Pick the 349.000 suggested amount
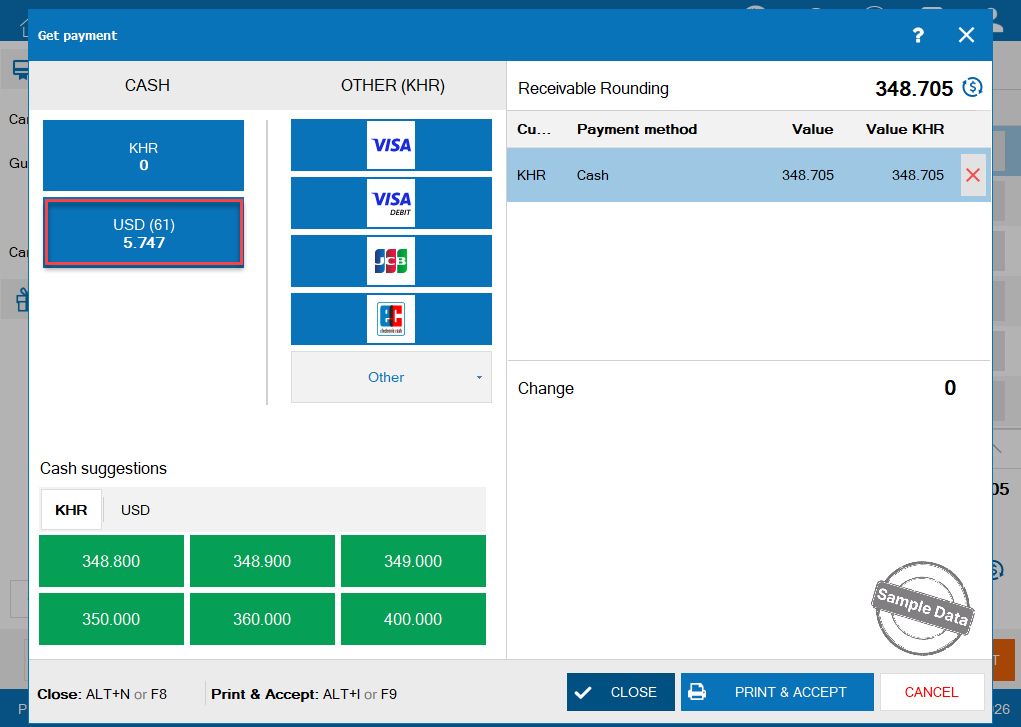1021x727 pixels. point(413,561)
